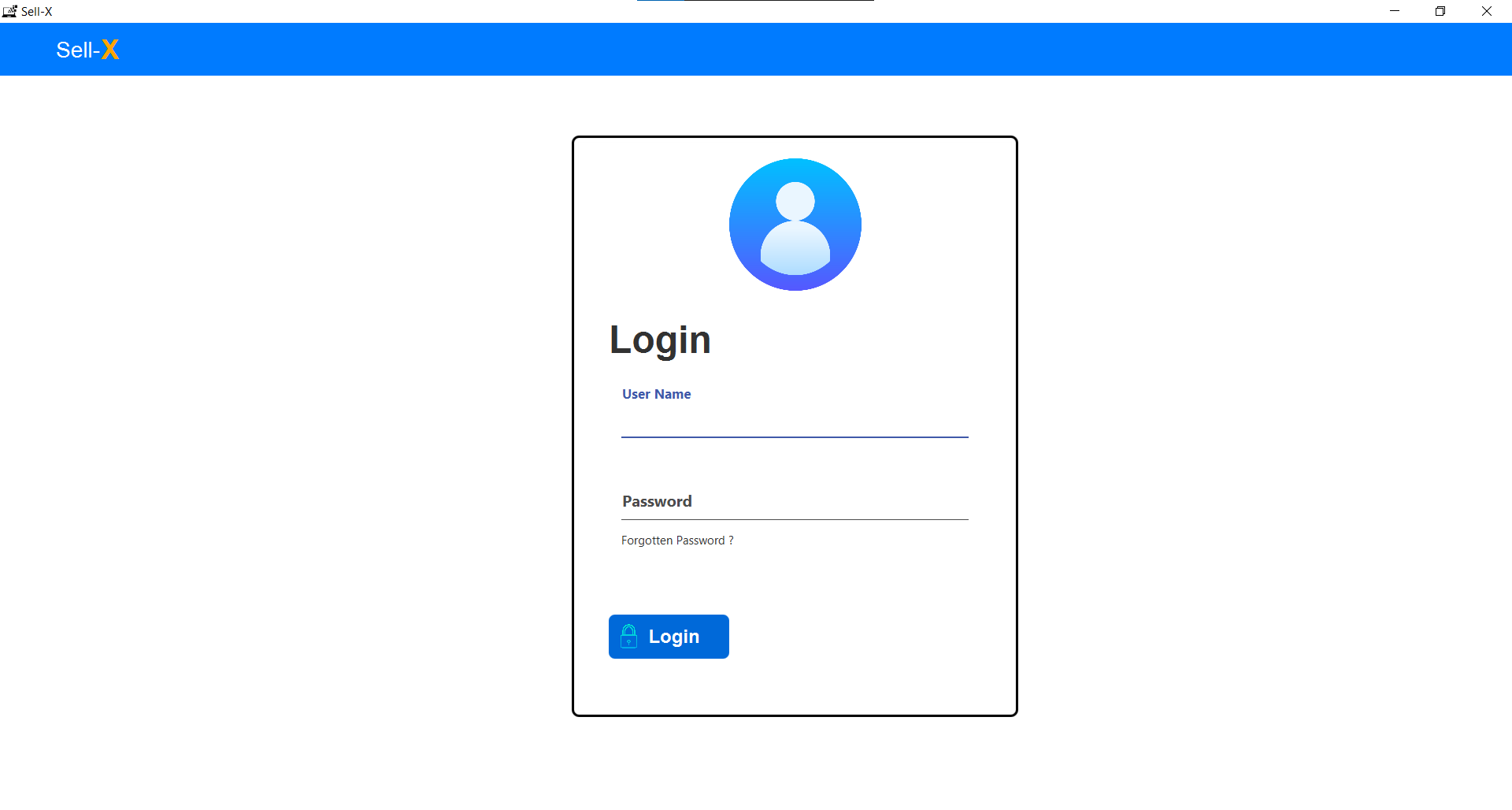Click the Password placeholder label

(657, 502)
